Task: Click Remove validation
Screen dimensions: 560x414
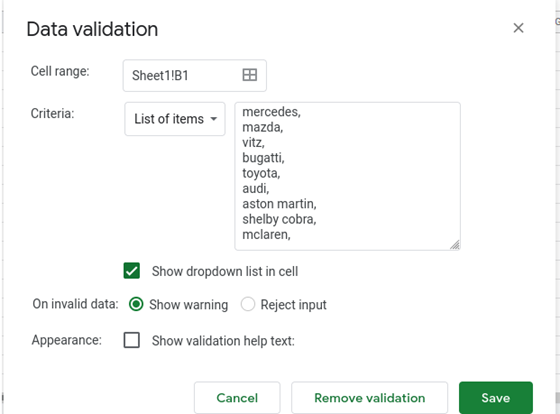Action: pos(369,398)
